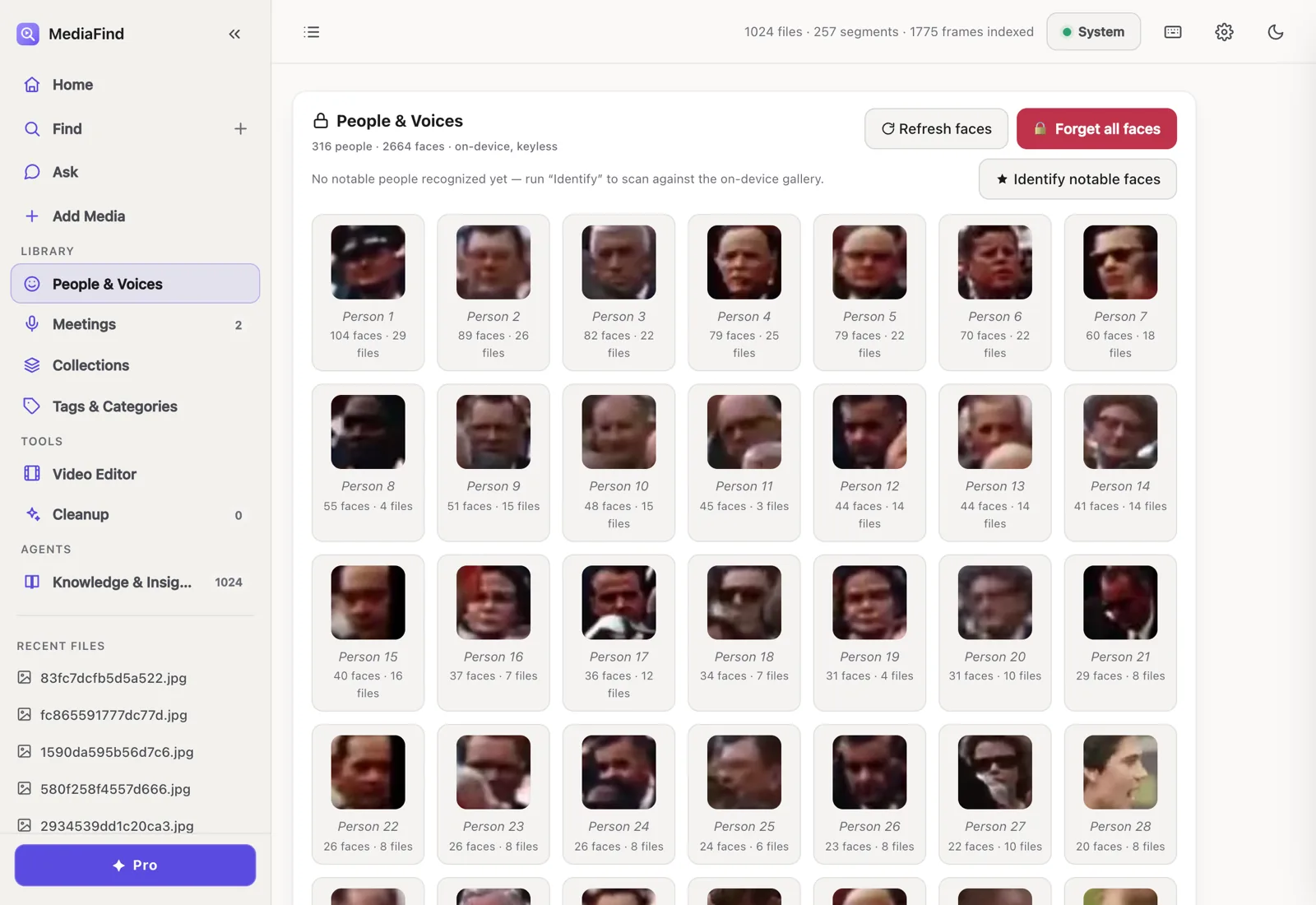1316x905 pixels.
Task: Open Person 5 face card
Action: pyautogui.click(x=869, y=293)
